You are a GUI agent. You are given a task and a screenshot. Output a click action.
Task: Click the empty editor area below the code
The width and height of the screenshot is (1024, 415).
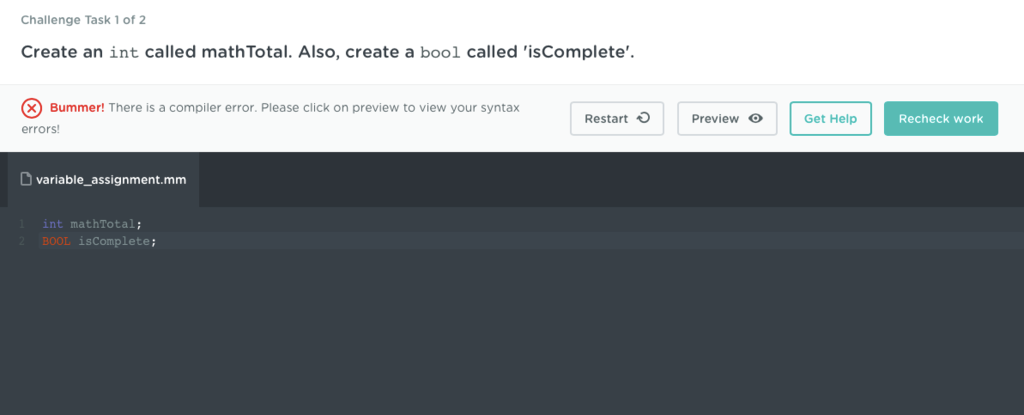[500, 340]
